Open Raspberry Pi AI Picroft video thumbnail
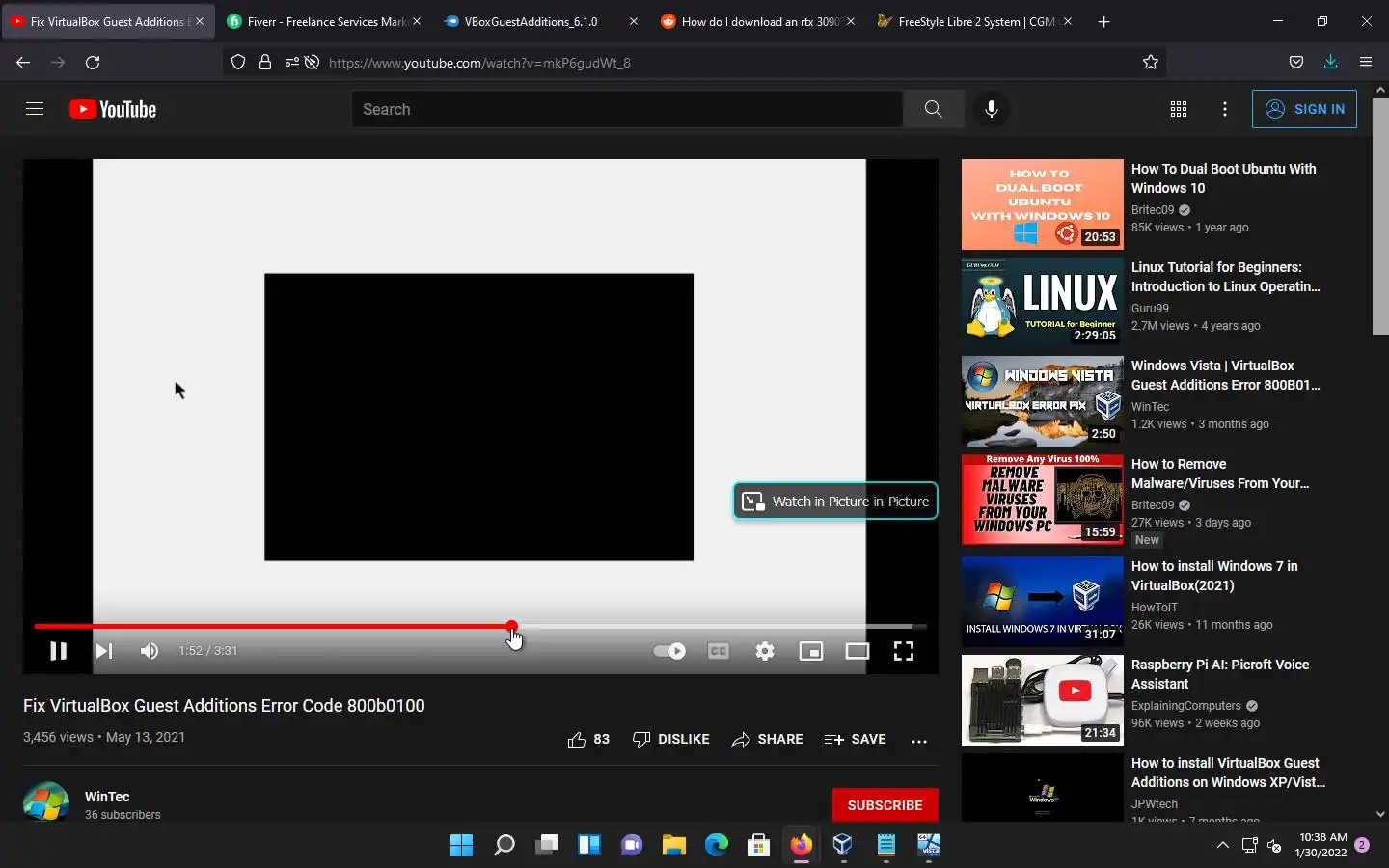 click(x=1043, y=700)
